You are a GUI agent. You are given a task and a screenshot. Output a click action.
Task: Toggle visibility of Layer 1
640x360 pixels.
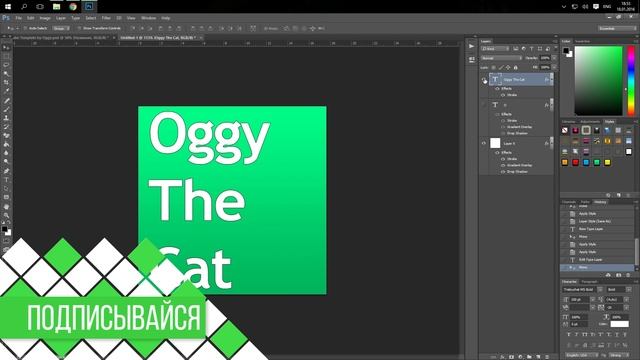pos(484,143)
